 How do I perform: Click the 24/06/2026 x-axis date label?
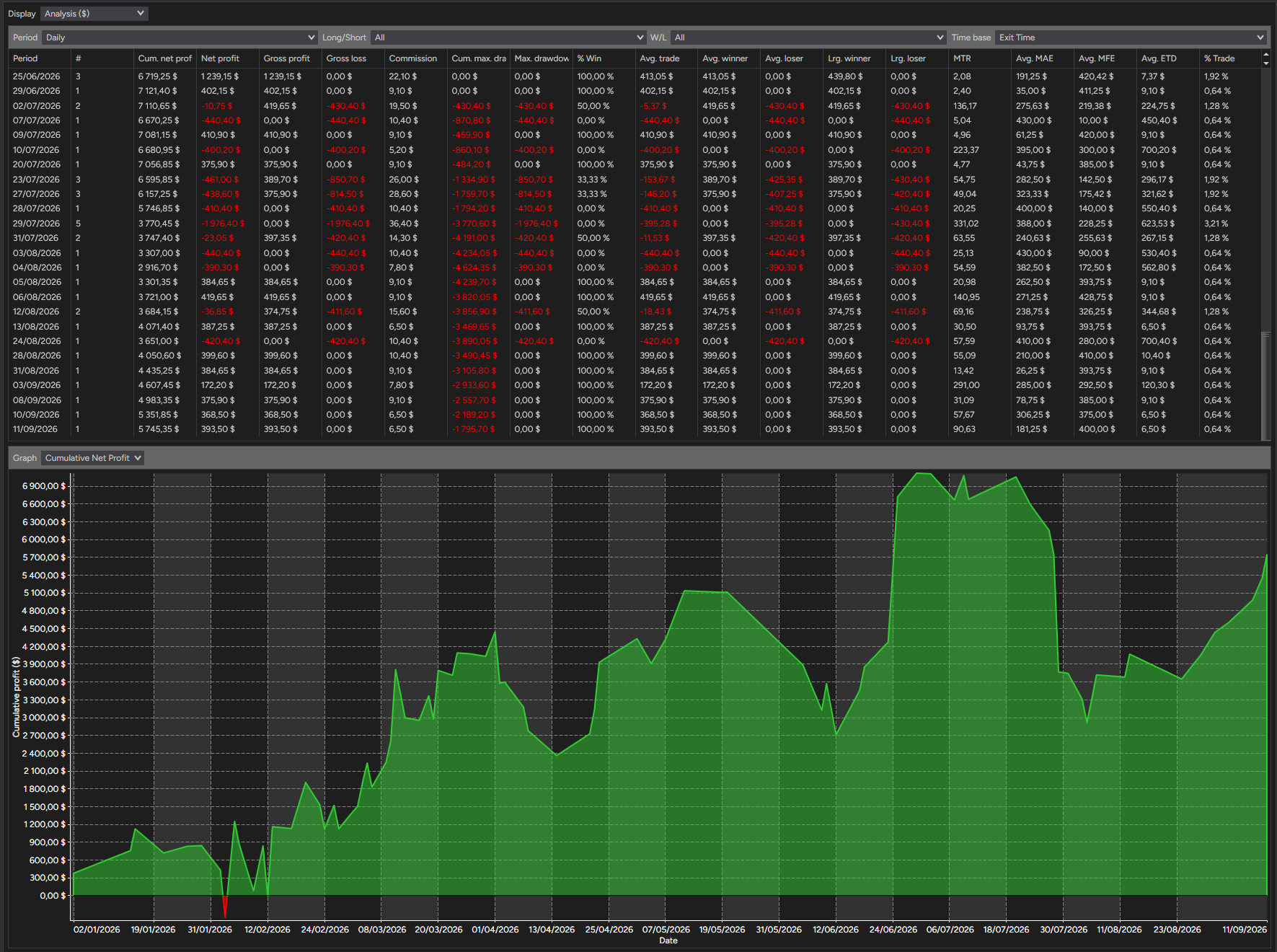(893, 930)
